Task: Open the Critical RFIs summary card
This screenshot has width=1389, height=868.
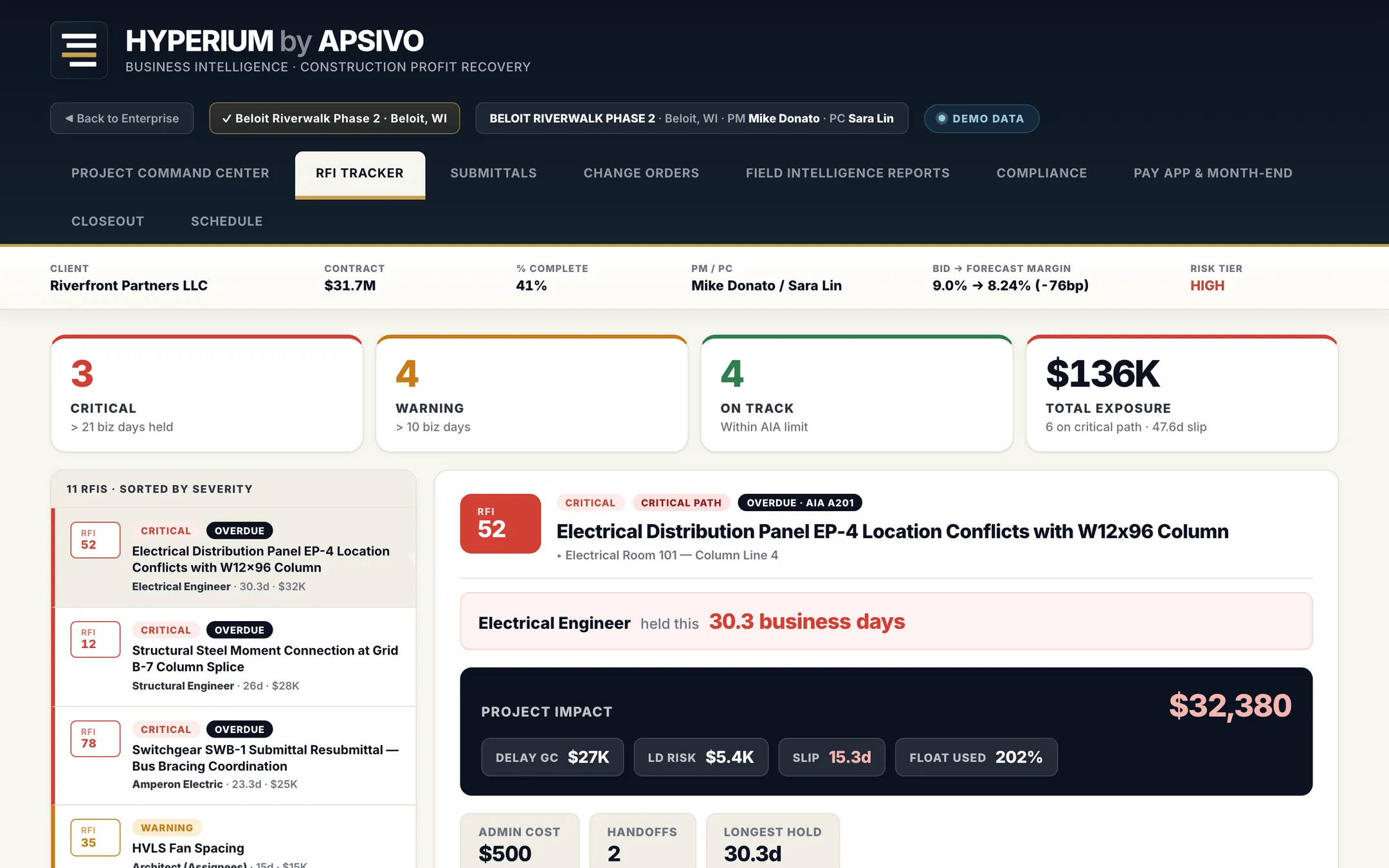Action: click(207, 393)
